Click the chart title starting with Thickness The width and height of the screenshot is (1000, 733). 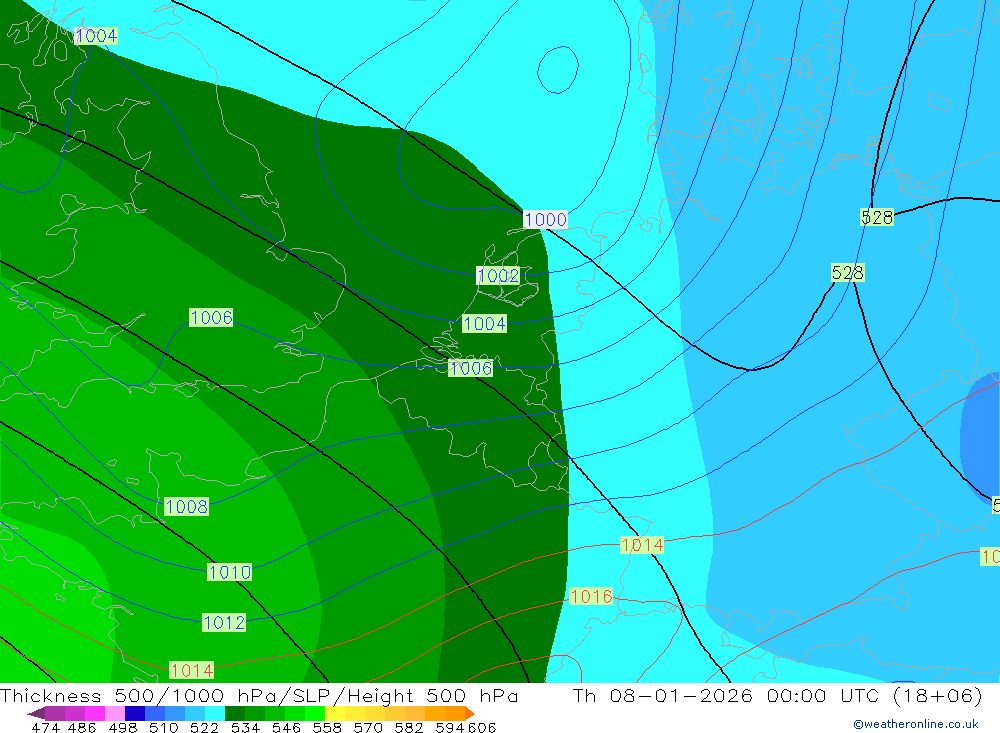tap(259, 695)
